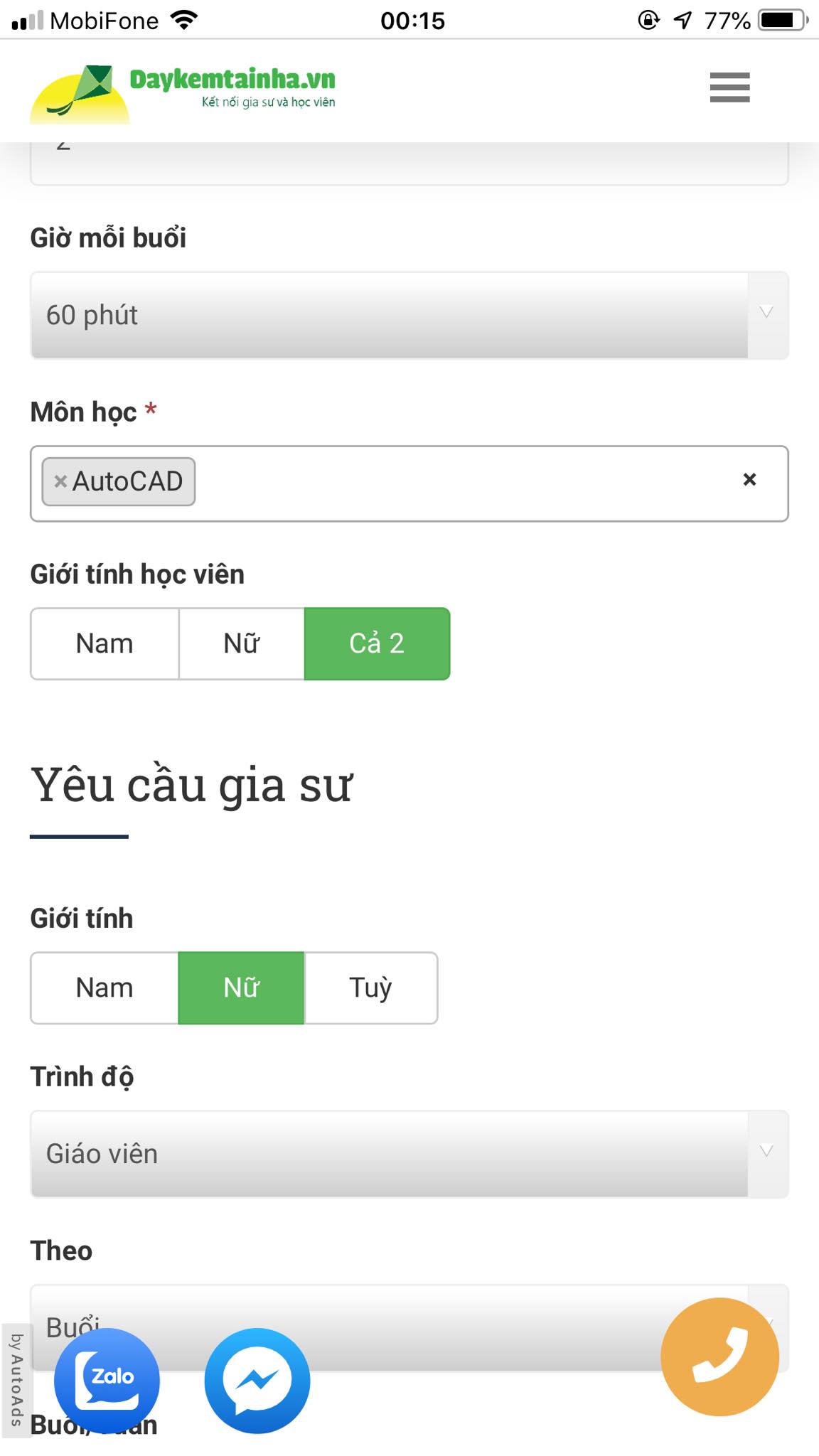Open the Trình độ dropdown
This screenshot has width=819, height=1456.
(409, 1155)
